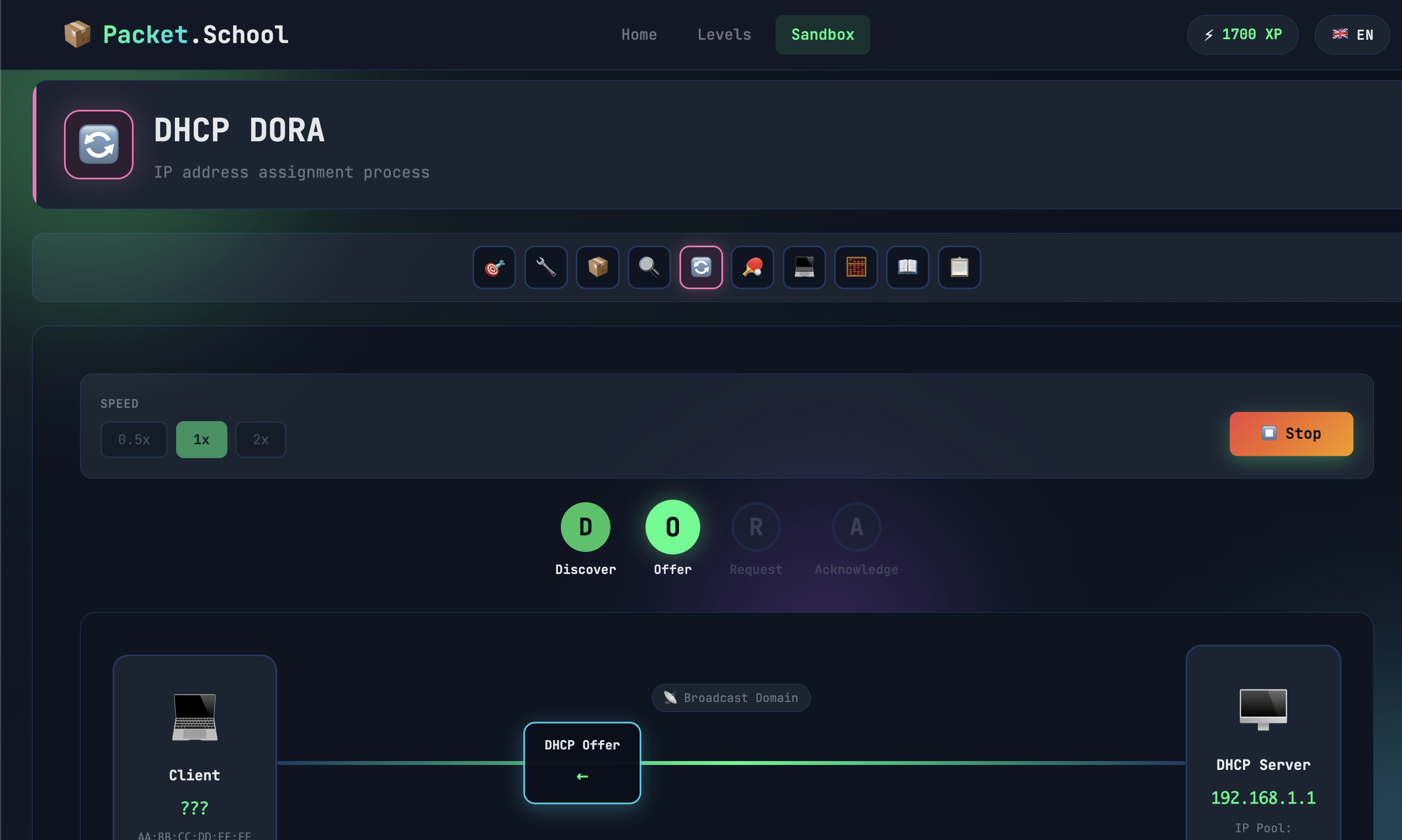Select the ping pong paddle icon
Viewport: 1402px width, 840px height.
point(752,267)
